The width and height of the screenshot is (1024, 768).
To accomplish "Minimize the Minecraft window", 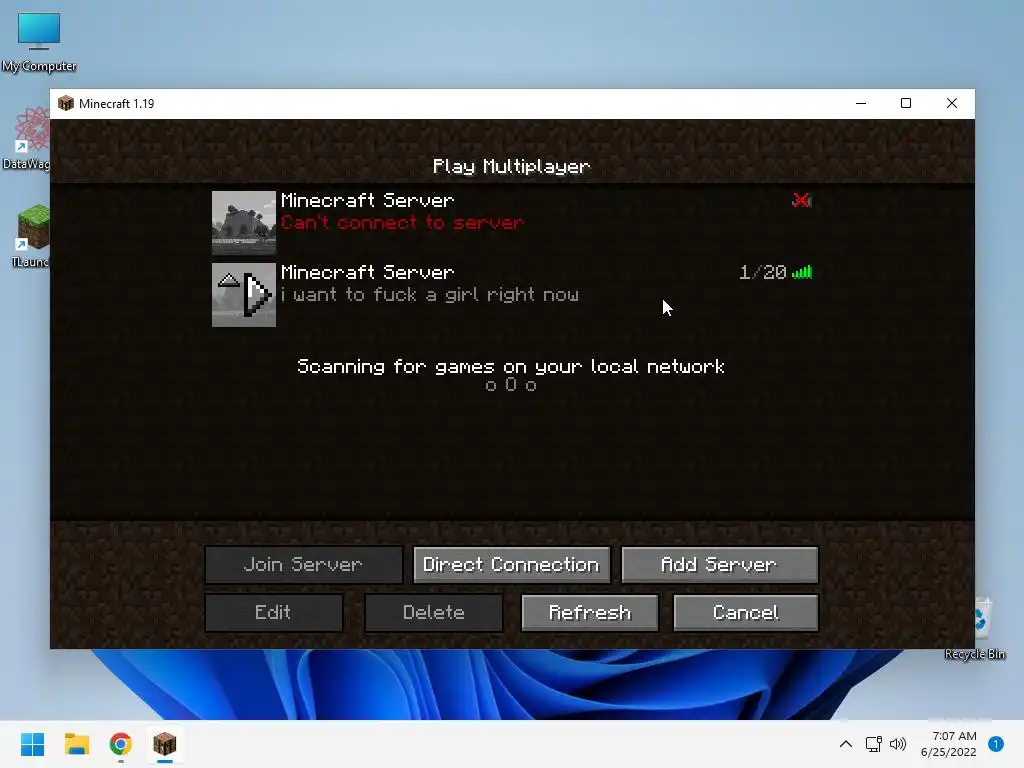I will [861, 103].
